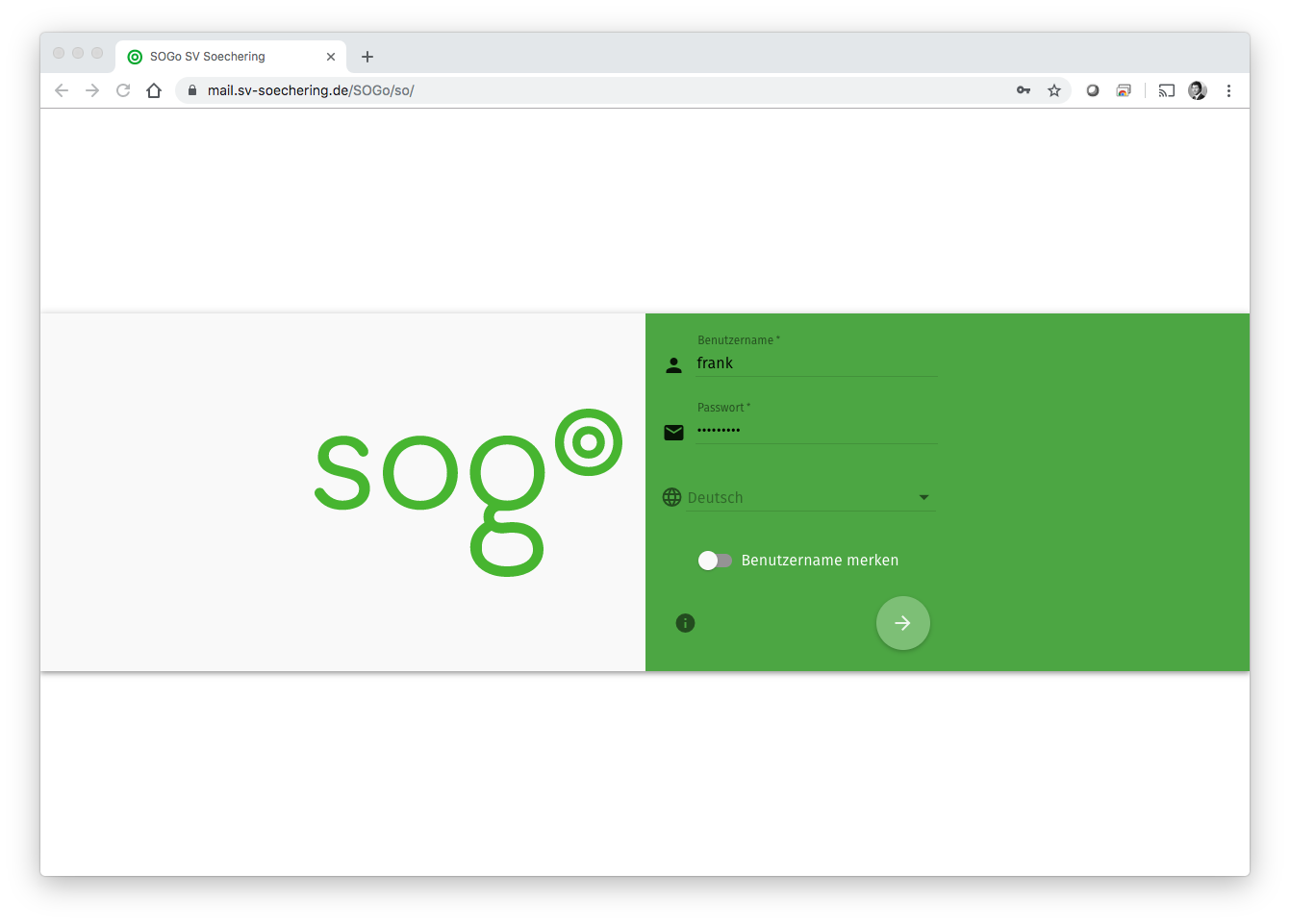1290x924 pixels.
Task: Open the Chrome profile avatar
Action: coord(1198,90)
